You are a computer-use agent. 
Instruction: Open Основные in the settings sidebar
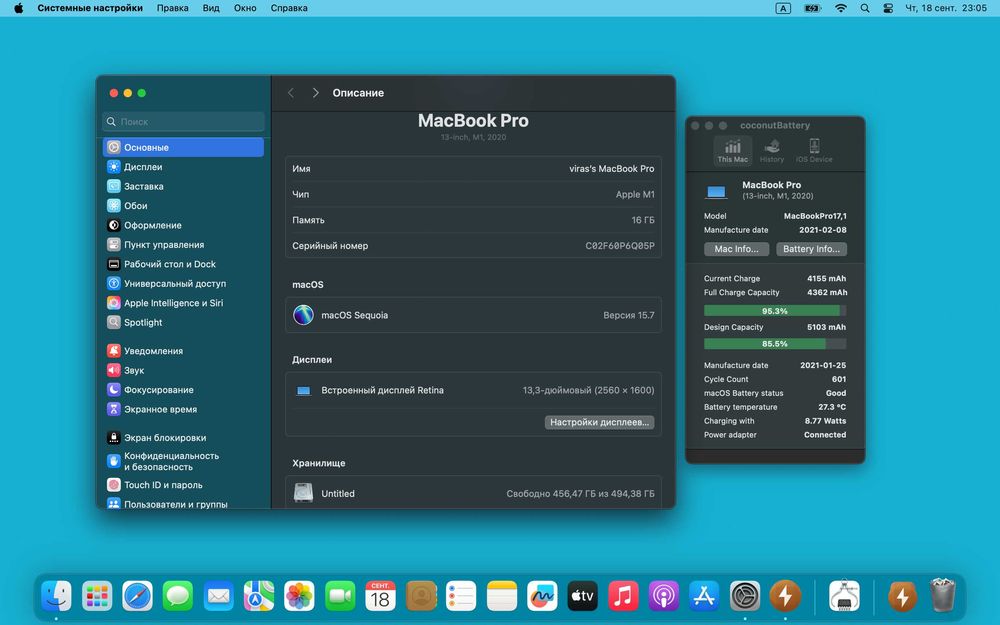coord(183,147)
